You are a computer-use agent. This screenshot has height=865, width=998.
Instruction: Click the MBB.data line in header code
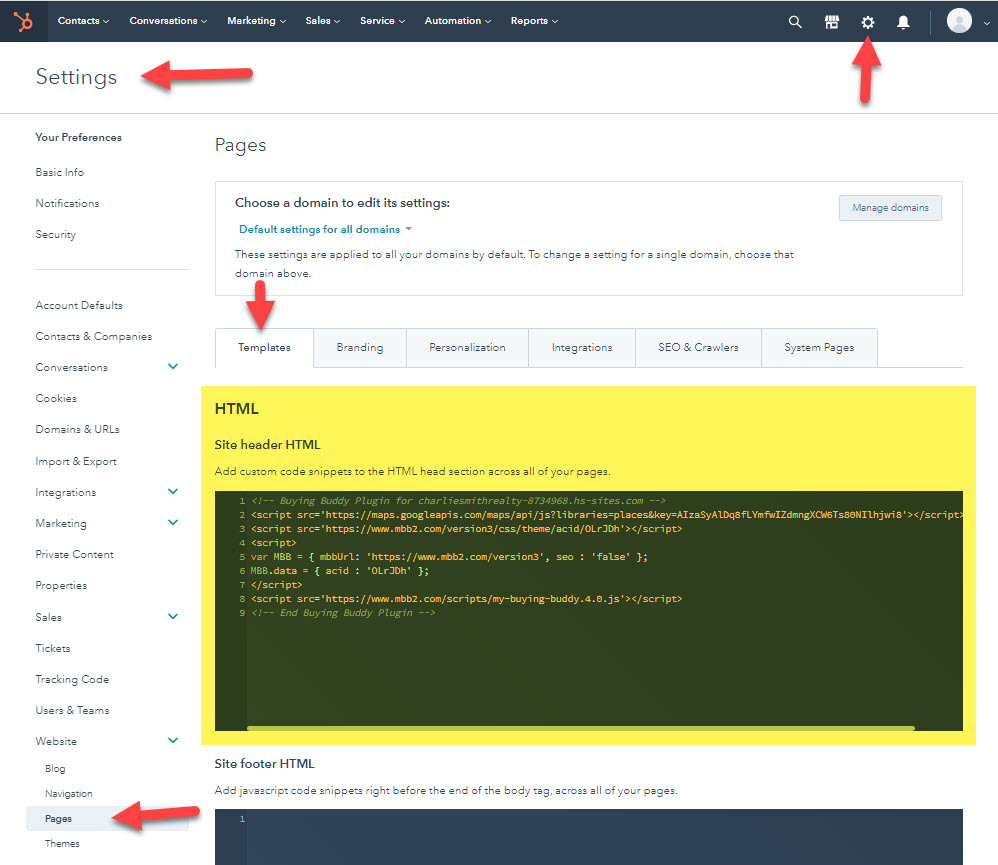339,571
